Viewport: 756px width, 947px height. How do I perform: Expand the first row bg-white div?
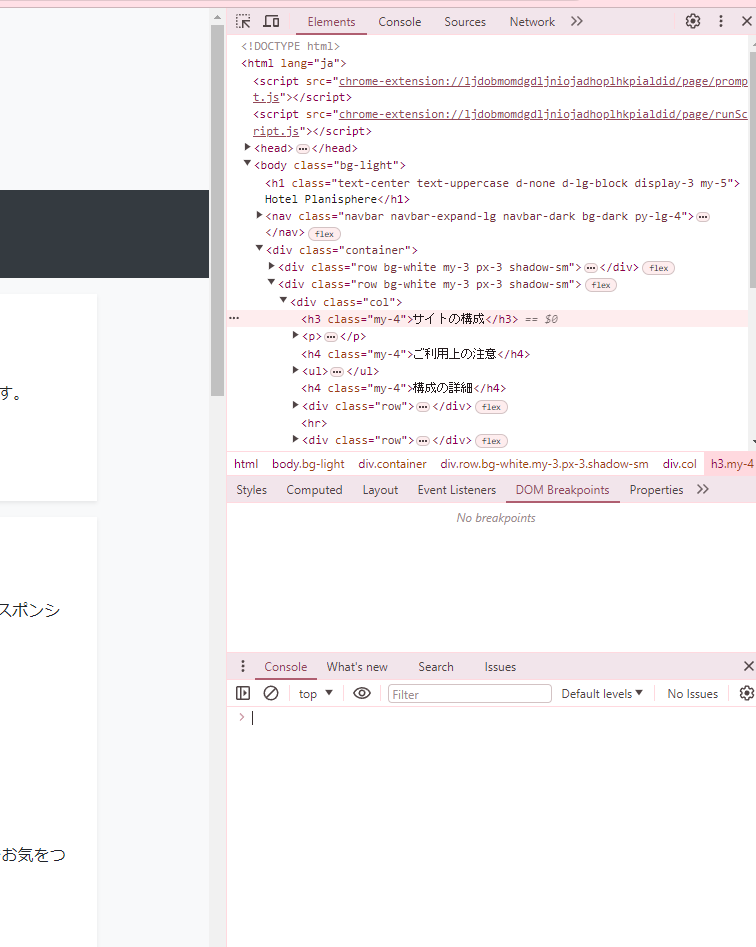click(x=271, y=266)
